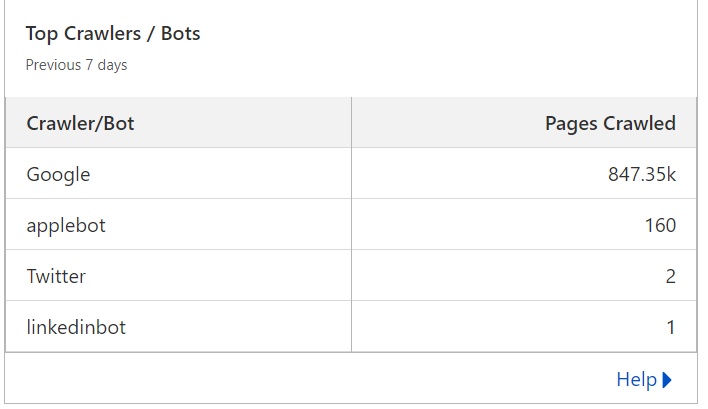Viewport: 708px width, 409px height.
Task: Open the Help link
Action: point(644,380)
